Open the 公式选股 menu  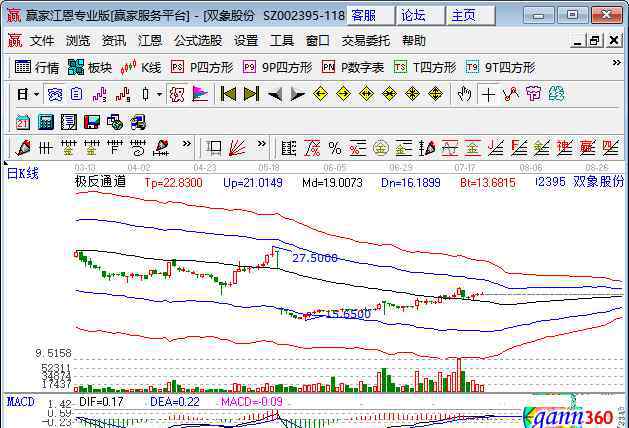click(198, 41)
